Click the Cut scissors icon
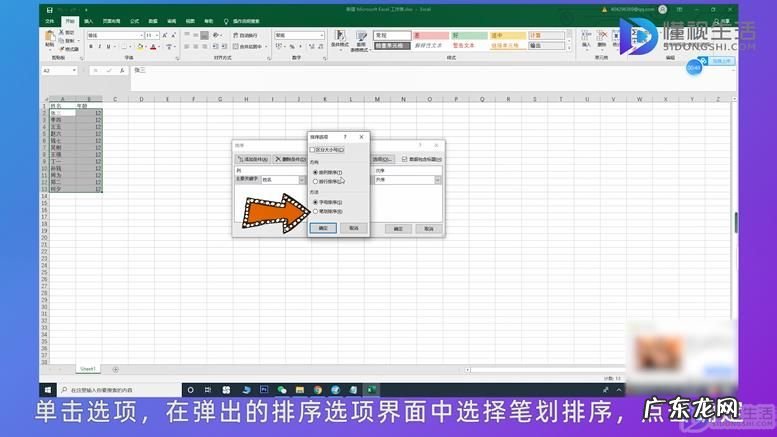This screenshot has width=777, height=437. [62, 32]
